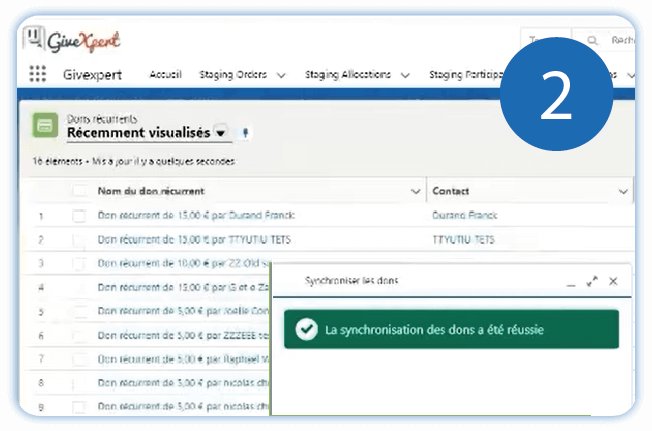This screenshot has height=431, width=652.
Task: Click the synchronisation réussie success banner
Action: coord(451,329)
